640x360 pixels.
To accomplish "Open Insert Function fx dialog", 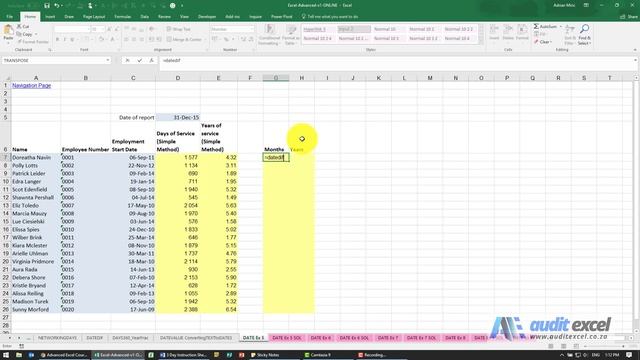I will coord(151,60).
